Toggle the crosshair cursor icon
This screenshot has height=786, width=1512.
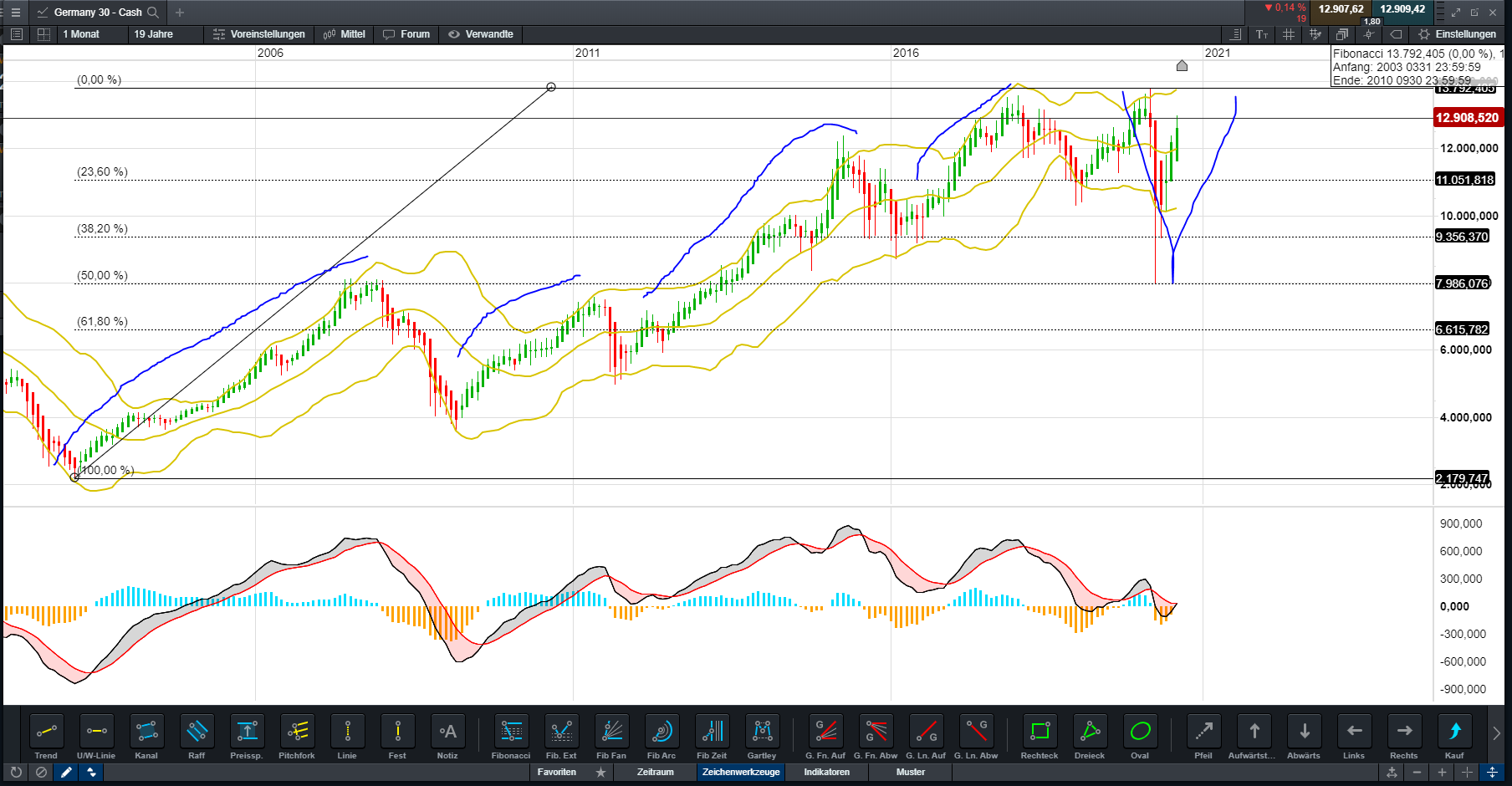tap(1369, 34)
